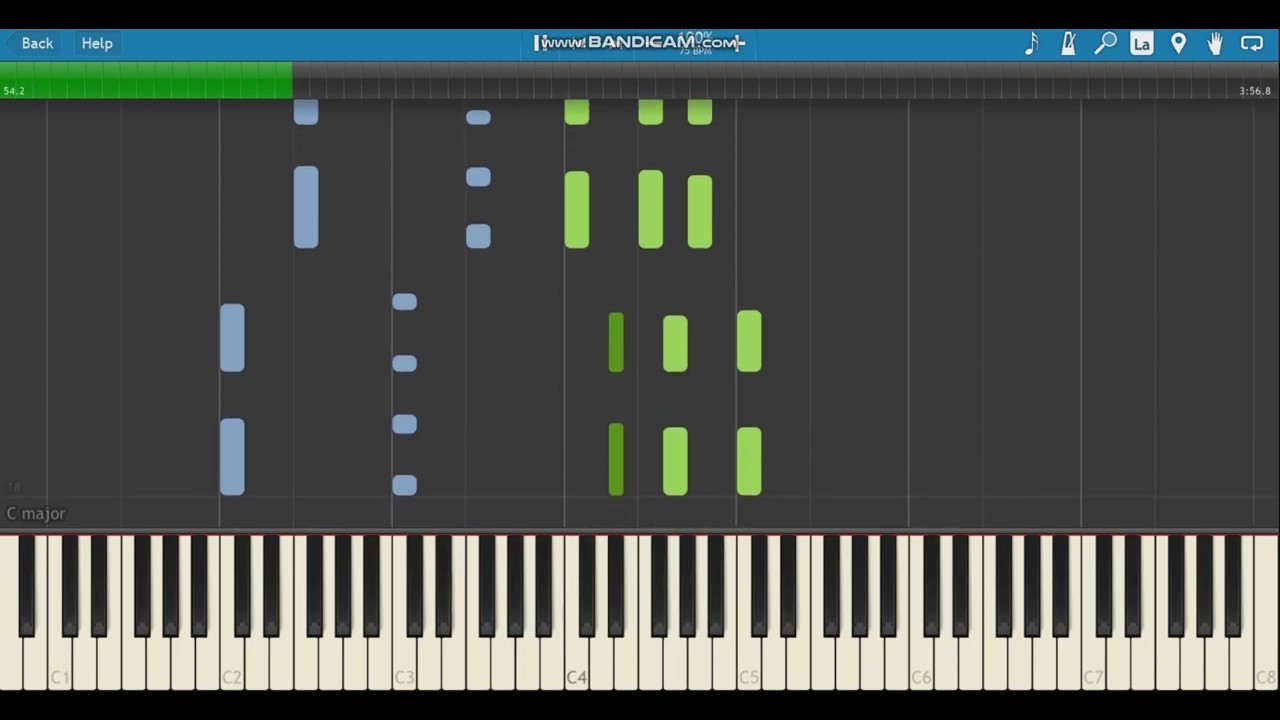Play the C7 piano key
The width and height of the screenshot is (1280, 720).
[1093, 665]
